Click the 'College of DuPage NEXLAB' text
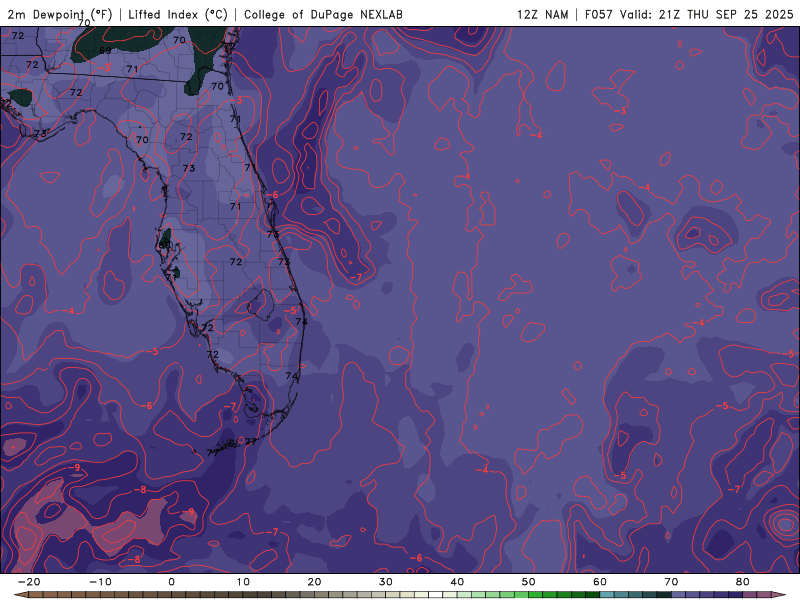Screen dimensions: 800x600 click(x=323, y=14)
